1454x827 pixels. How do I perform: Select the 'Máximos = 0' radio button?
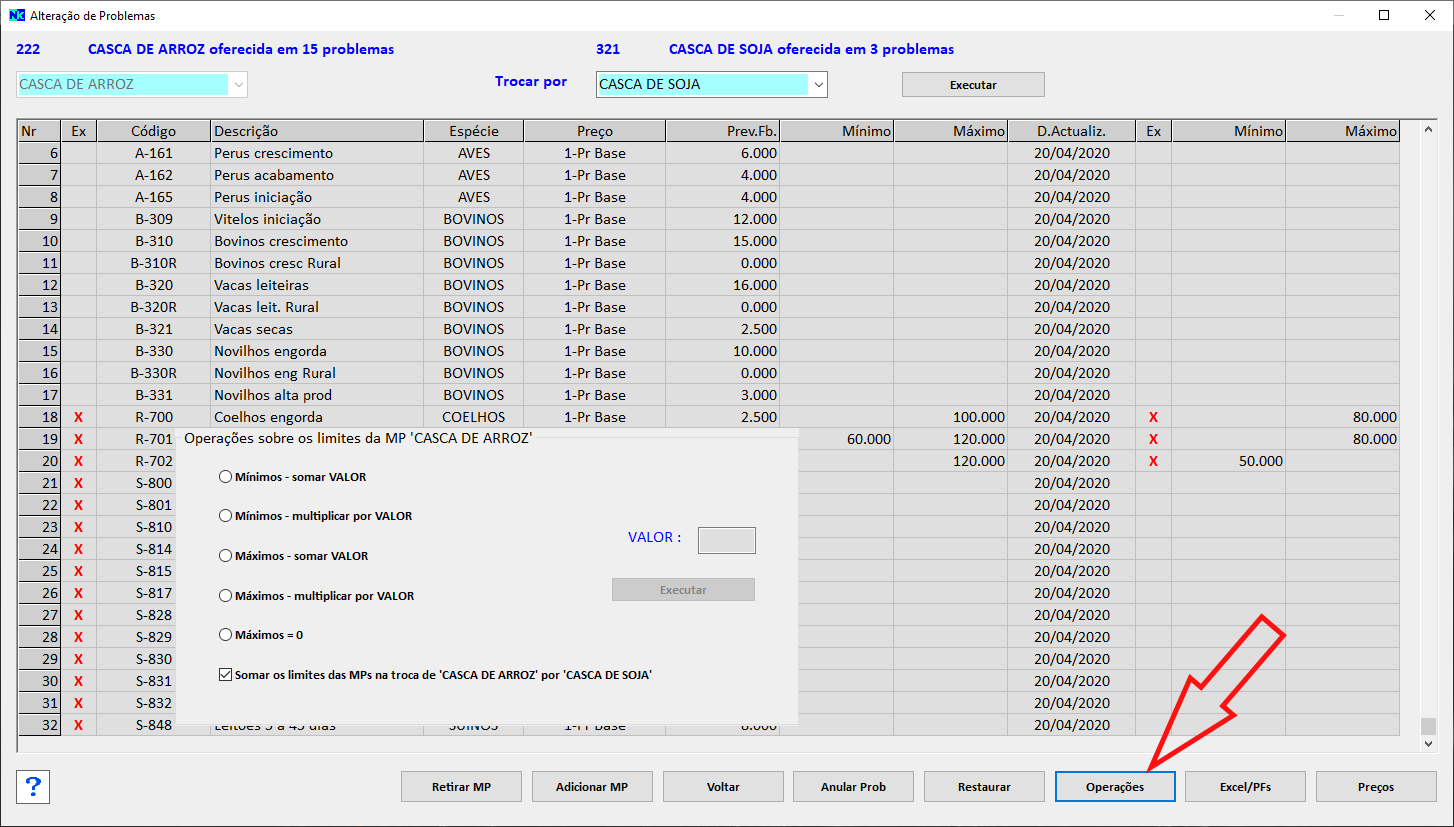(x=225, y=635)
